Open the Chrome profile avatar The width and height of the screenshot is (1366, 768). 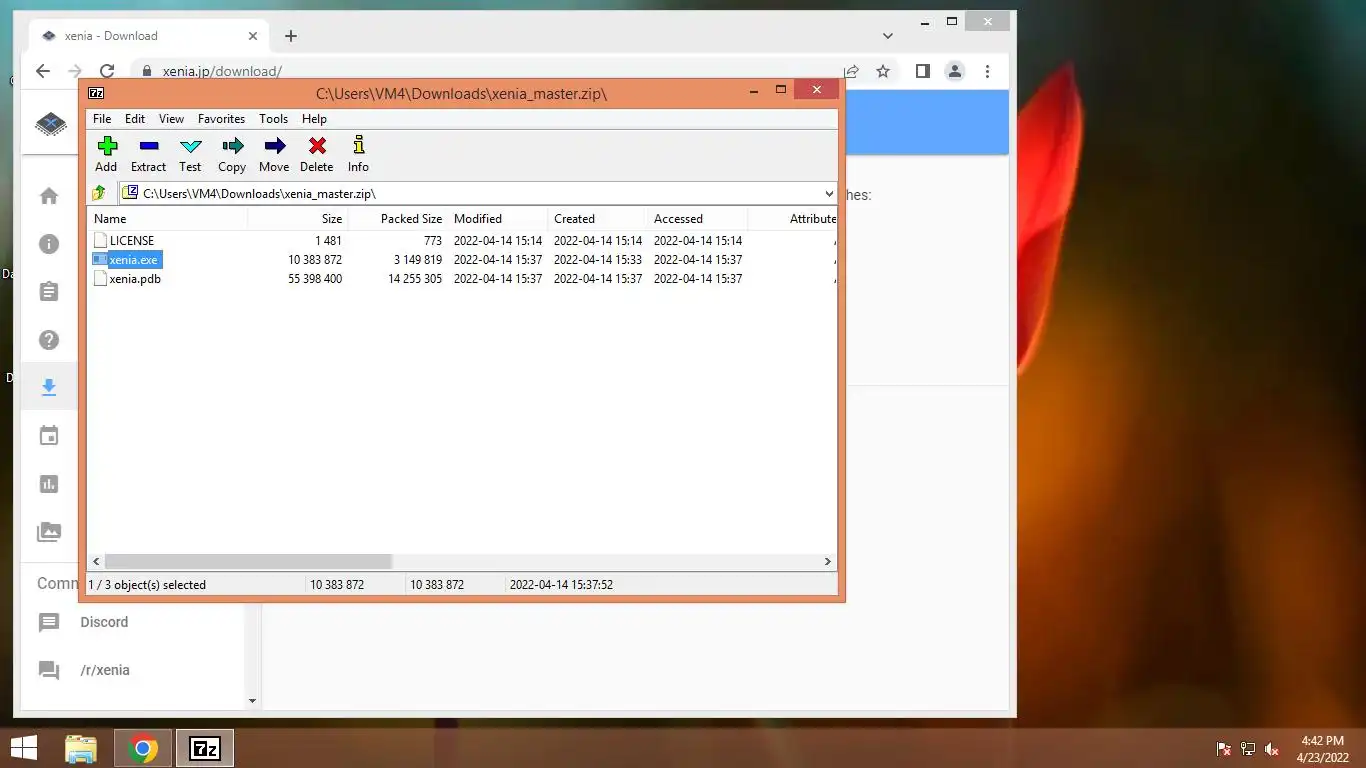(955, 71)
